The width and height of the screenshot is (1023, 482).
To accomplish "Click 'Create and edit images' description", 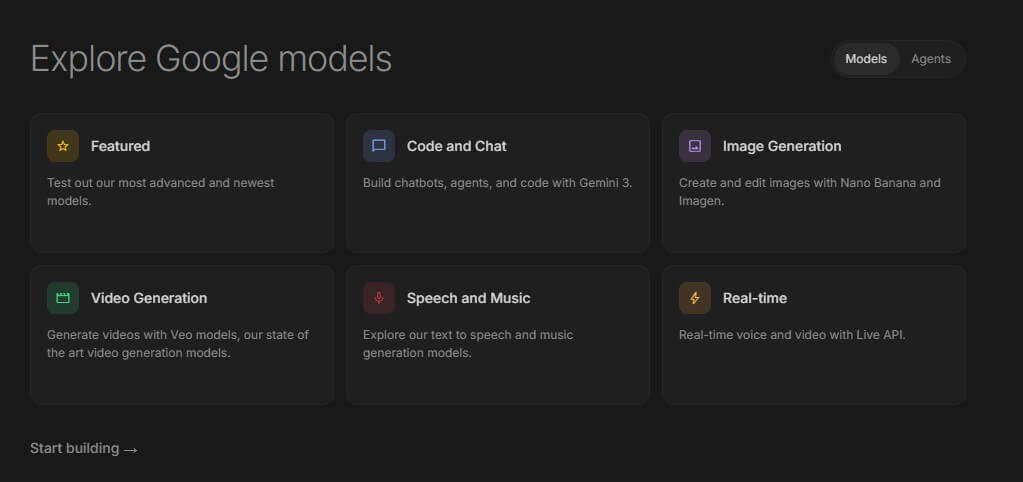I will pos(810,192).
